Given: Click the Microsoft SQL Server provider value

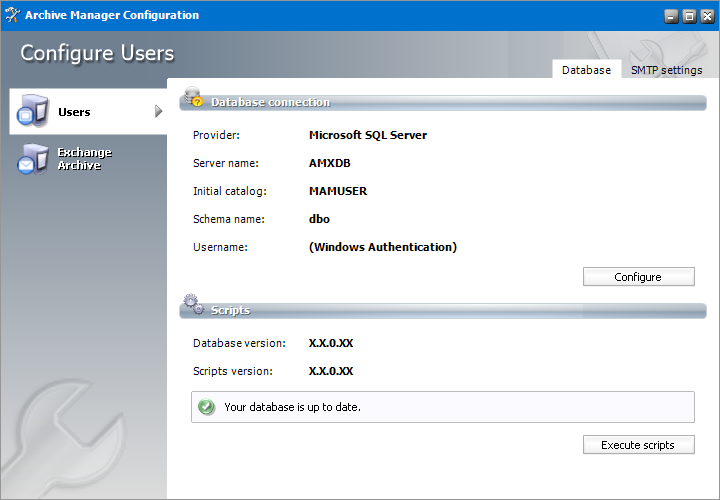Looking at the screenshot, I should coord(368,135).
